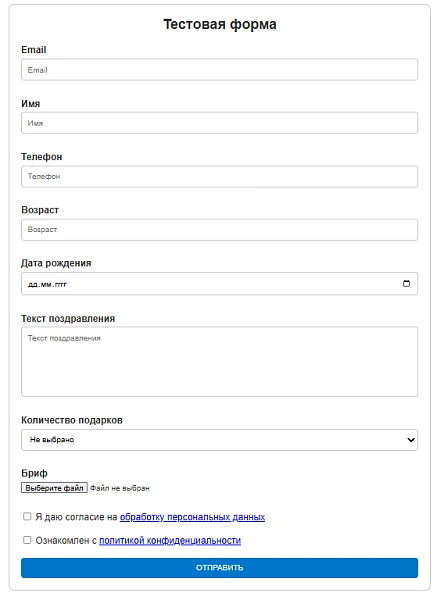Open the calendar picker icon in date field
437x600 pixels.
point(406,284)
